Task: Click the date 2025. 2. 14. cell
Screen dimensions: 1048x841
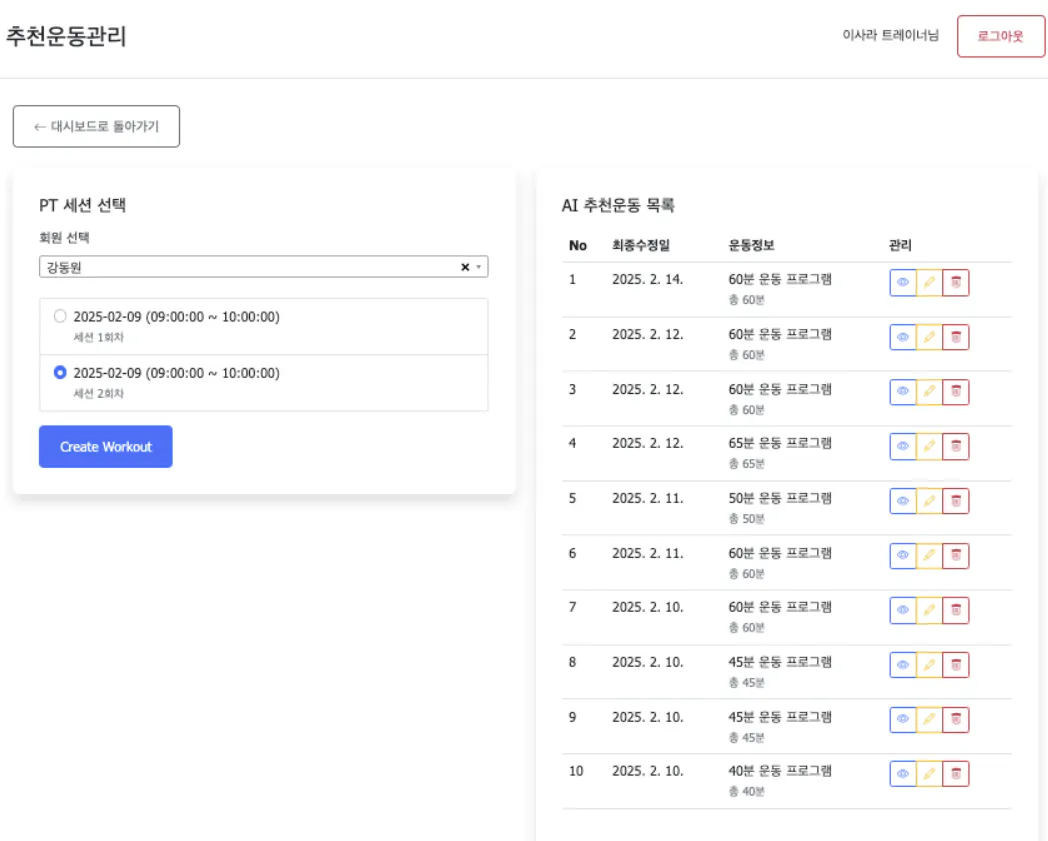Action: coord(648,279)
